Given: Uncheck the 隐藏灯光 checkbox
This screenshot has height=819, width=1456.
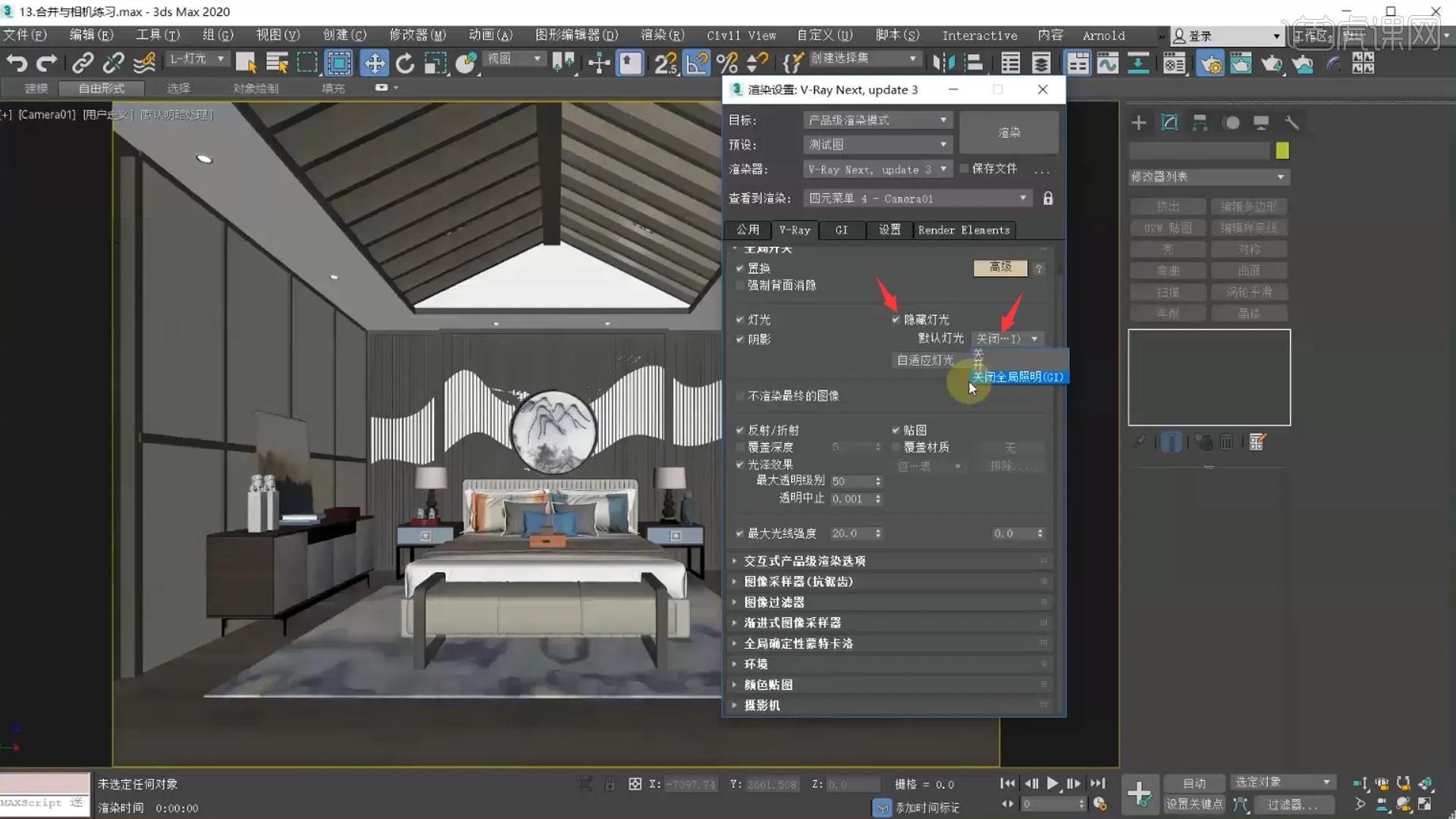Looking at the screenshot, I should pos(896,320).
